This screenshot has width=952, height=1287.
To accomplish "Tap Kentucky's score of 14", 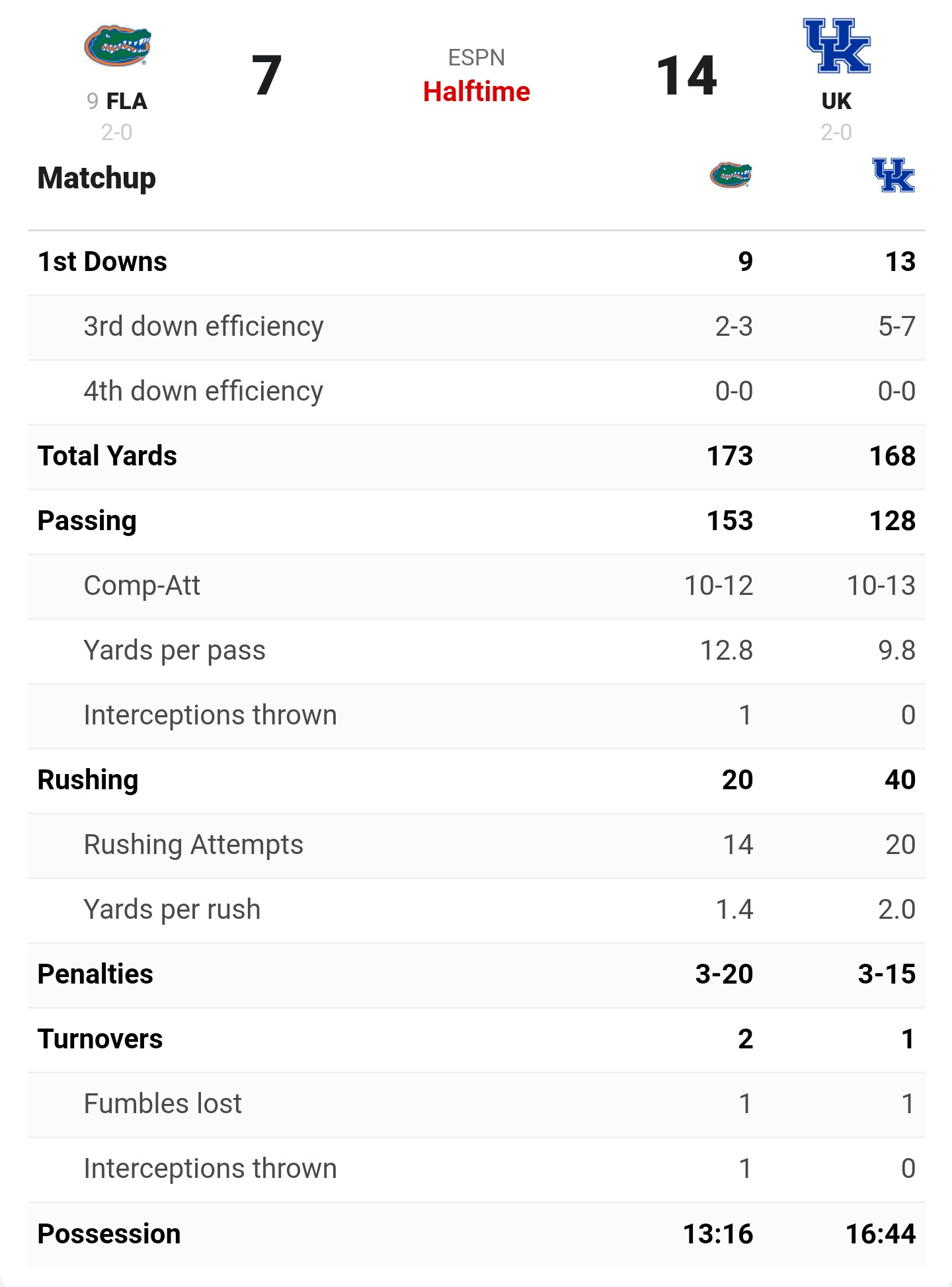I will point(686,75).
